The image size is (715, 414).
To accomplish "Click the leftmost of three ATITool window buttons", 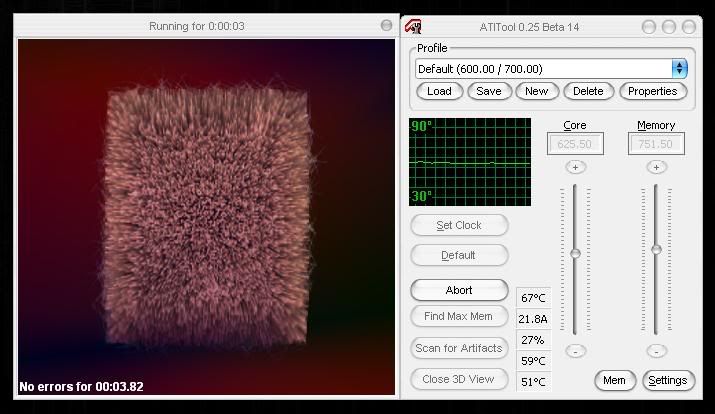I will 649,27.
